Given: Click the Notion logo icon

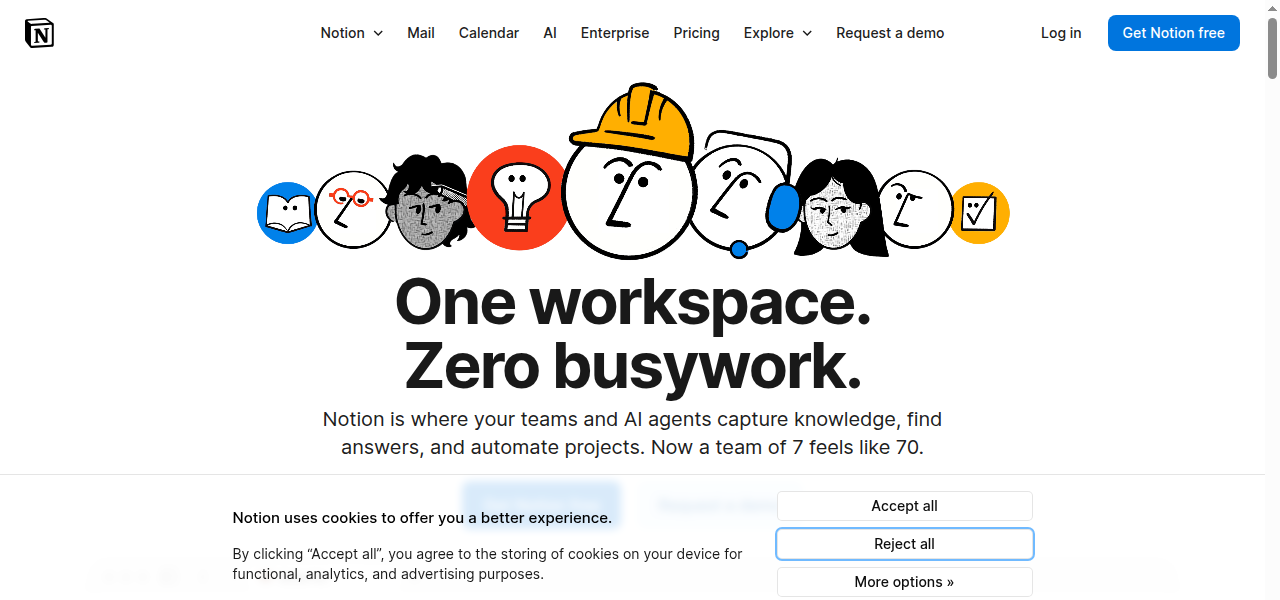Looking at the screenshot, I should [x=40, y=33].
